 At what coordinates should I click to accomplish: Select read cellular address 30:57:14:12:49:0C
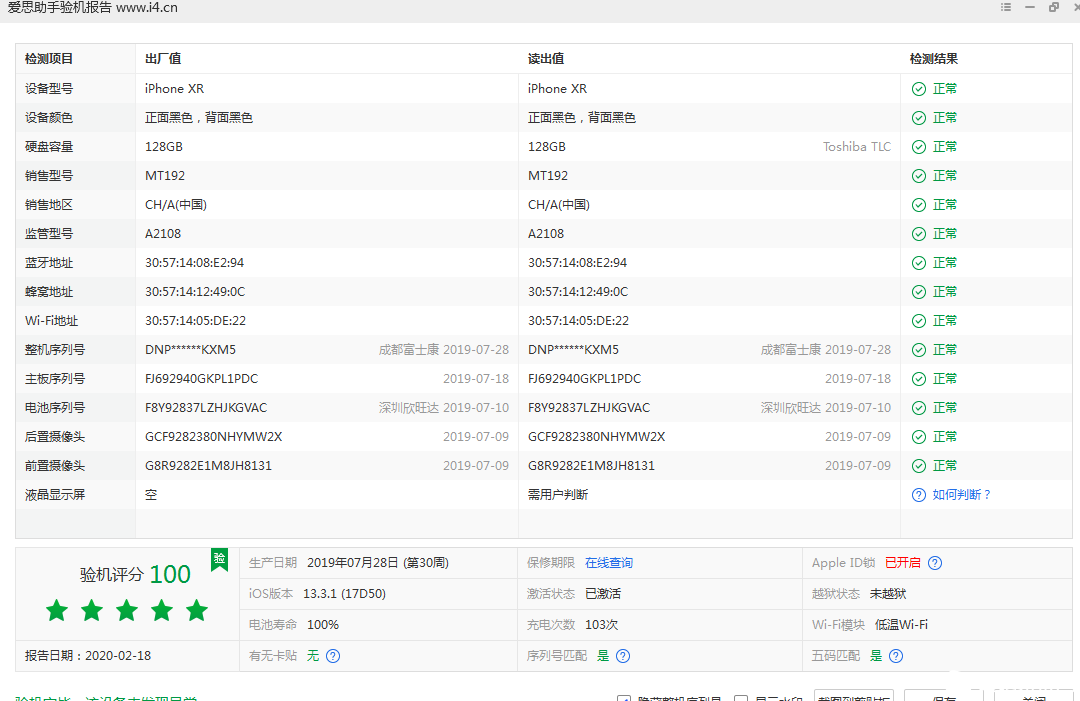[x=578, y=292]
